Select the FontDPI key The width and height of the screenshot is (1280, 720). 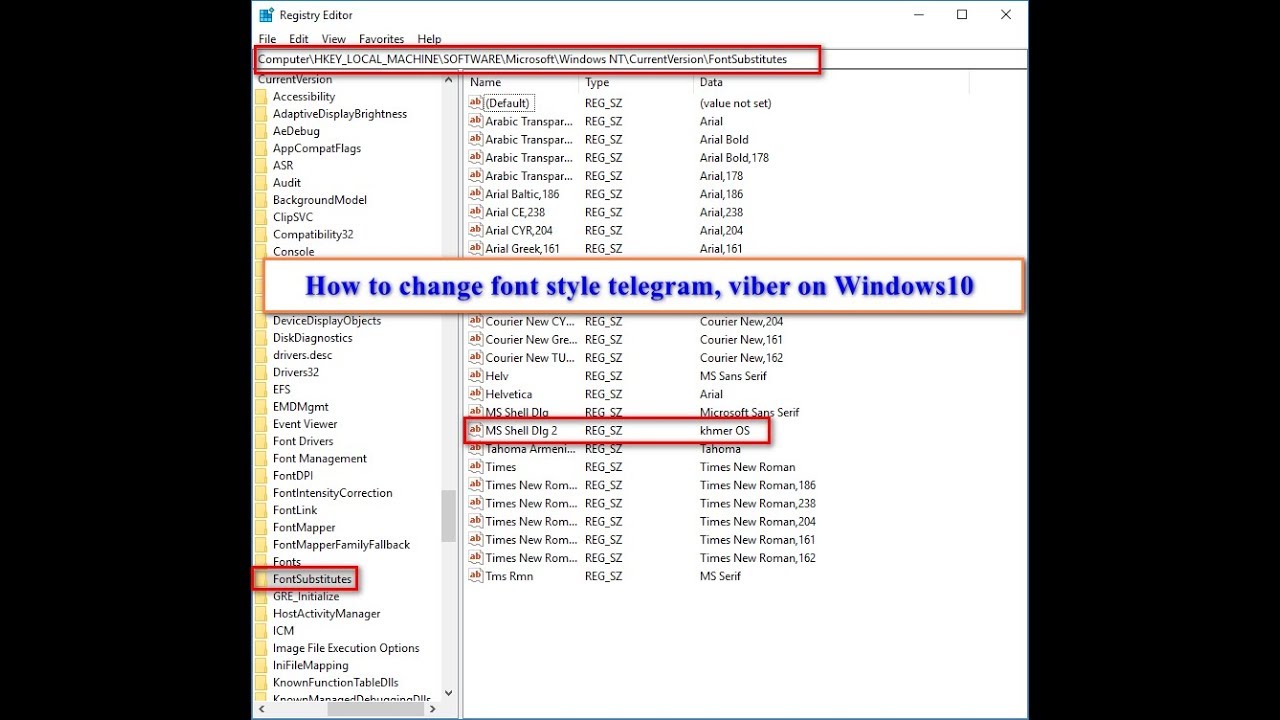[293, 476]
